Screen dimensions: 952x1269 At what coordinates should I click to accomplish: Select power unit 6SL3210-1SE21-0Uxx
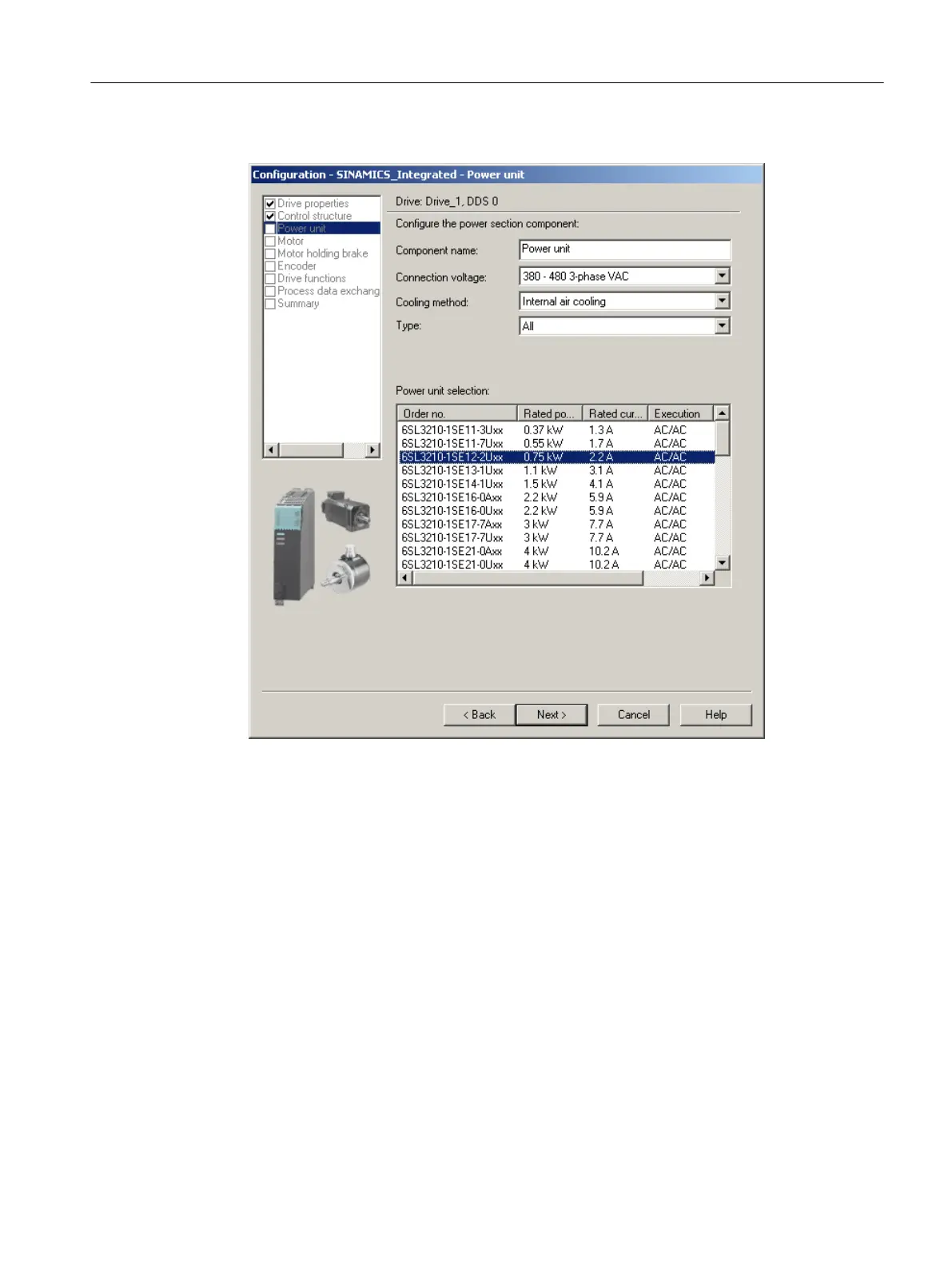pyautogui.click(x=556, y=565)
